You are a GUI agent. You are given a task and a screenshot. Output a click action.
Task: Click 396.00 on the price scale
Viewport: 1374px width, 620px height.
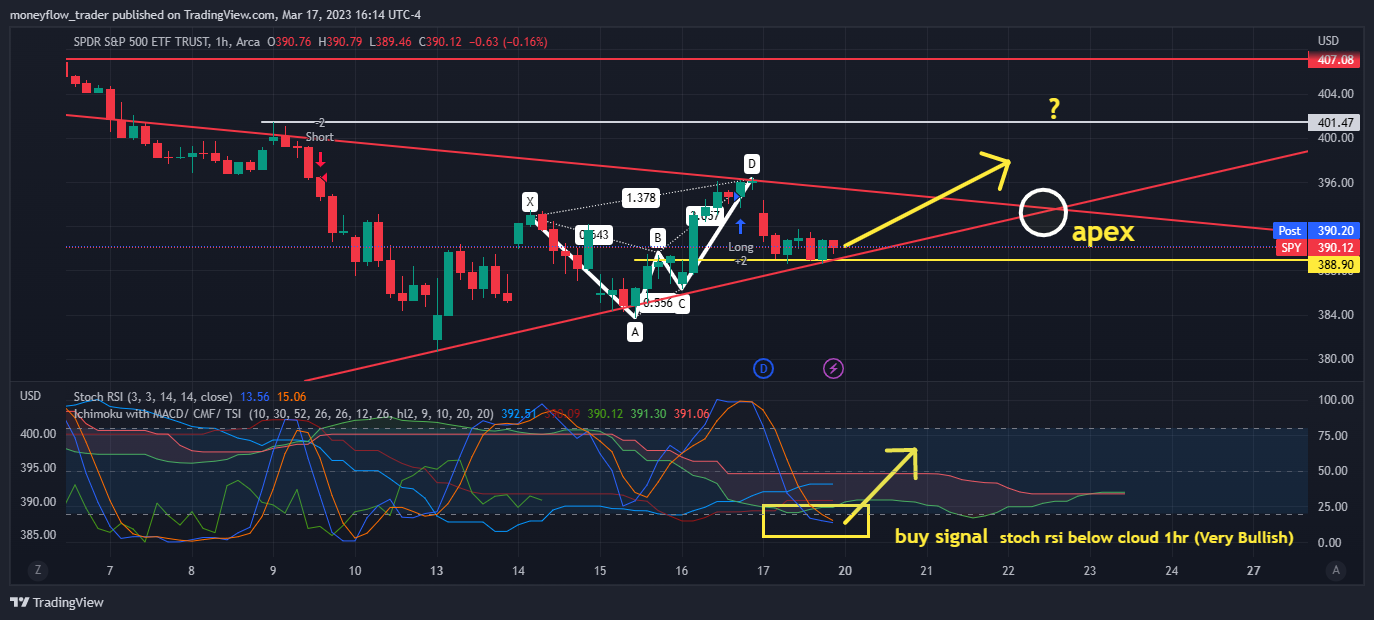click(x=1336, y=183)
